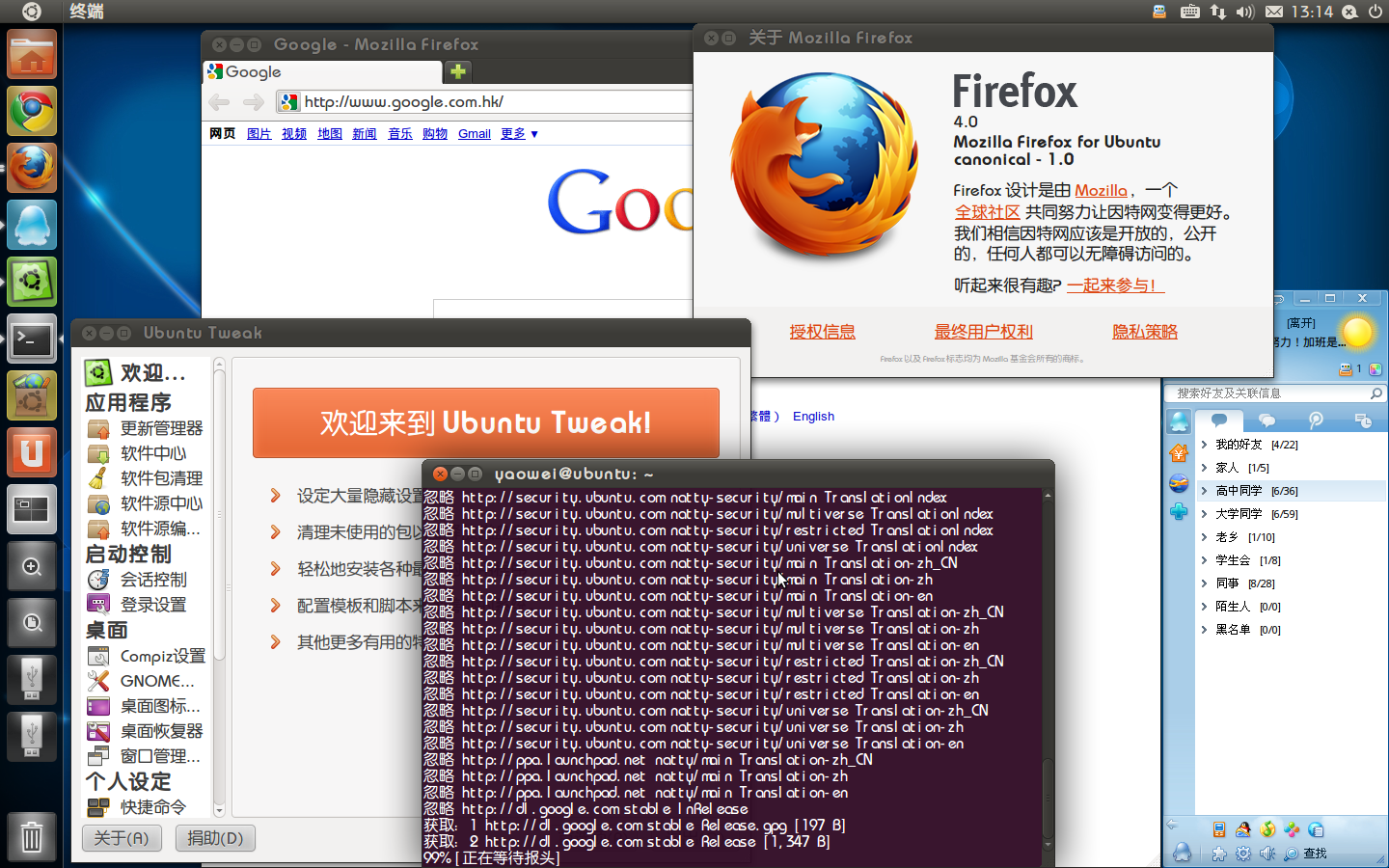Viewport: 1389px width, 868px height.
Task: Click 图片 in Google navigation bar
Action: [259, 134]
